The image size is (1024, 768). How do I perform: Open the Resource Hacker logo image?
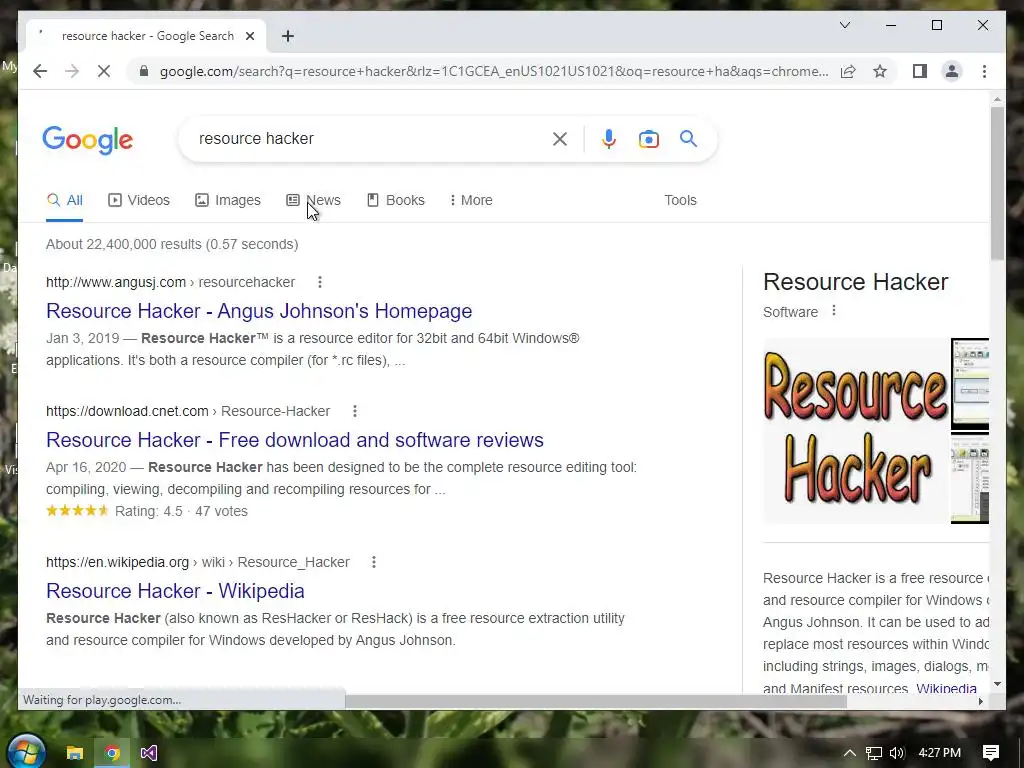[x=856, y=431]
